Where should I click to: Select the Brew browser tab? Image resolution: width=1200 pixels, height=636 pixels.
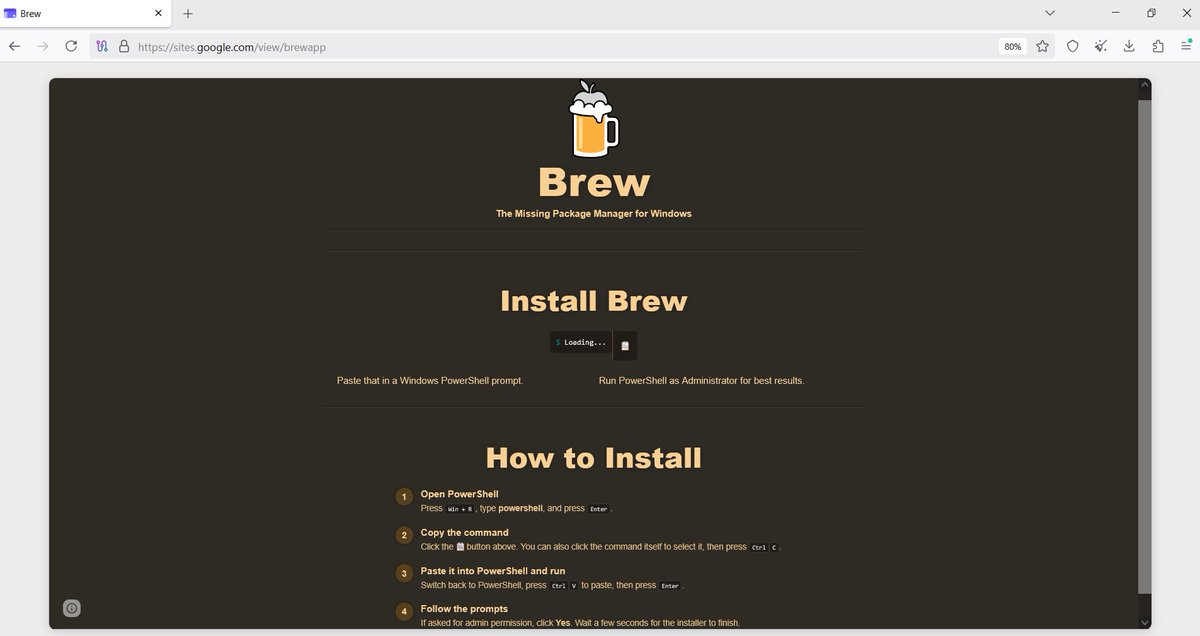[85, 14]
